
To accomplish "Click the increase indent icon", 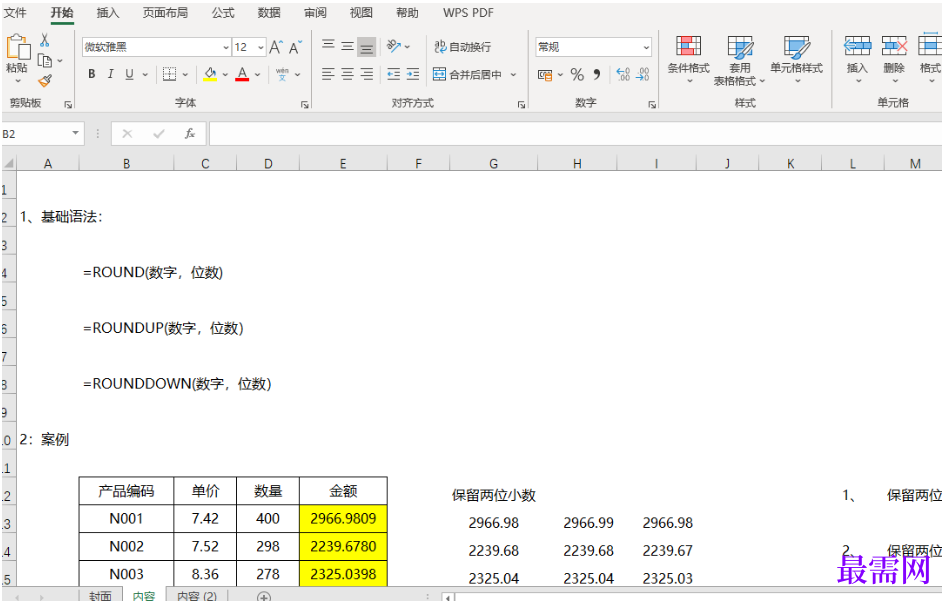I will pos(414,75).
